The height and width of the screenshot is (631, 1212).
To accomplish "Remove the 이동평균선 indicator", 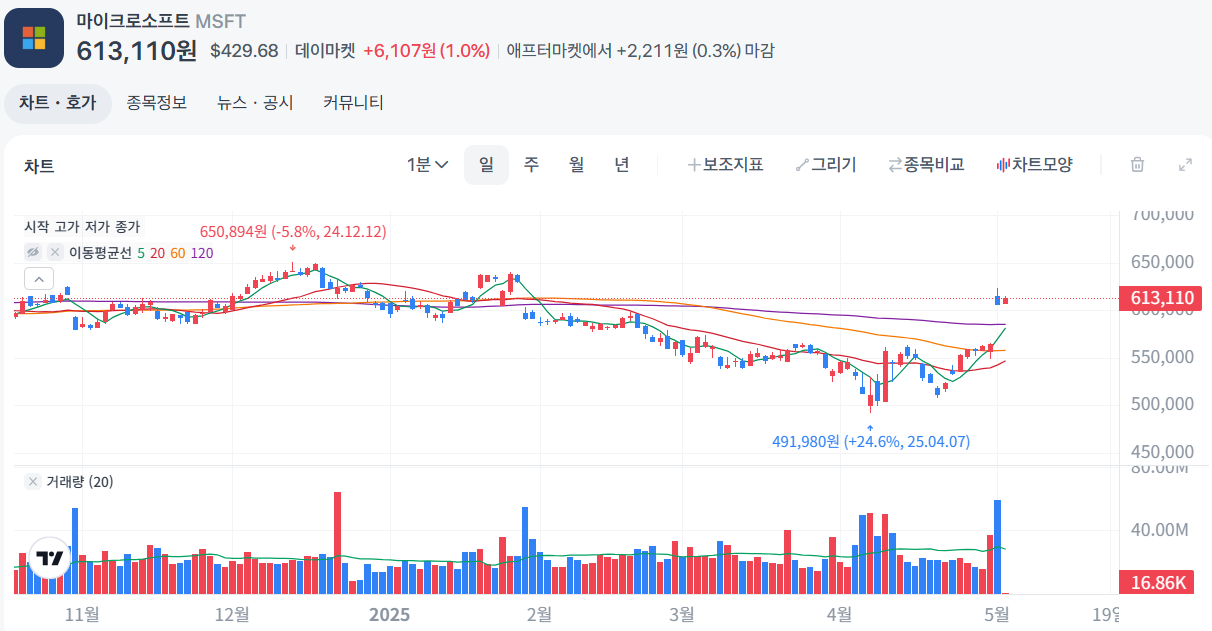I will tap(55, 253).
